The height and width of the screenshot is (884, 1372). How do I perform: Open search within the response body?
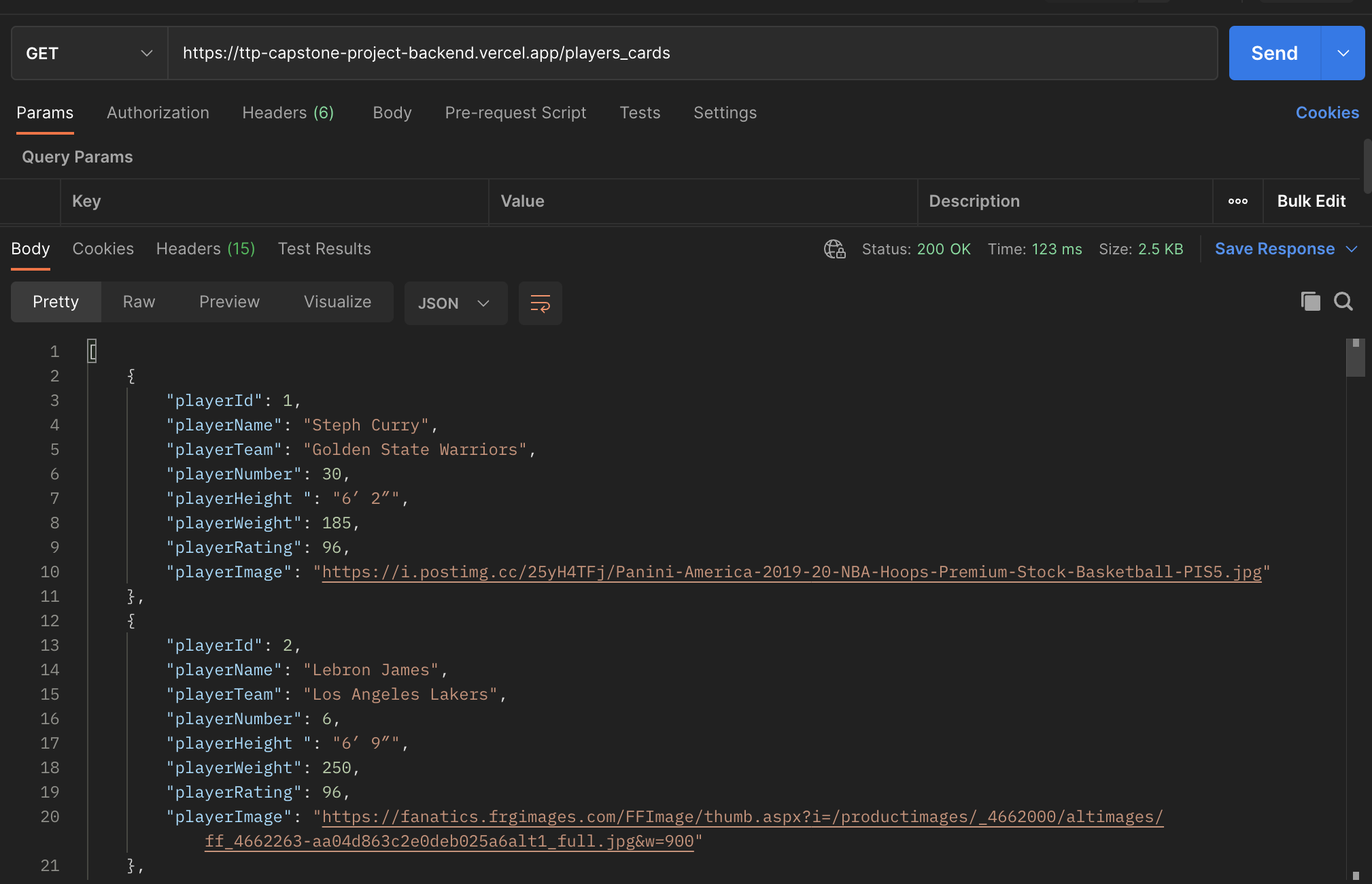coord(1343,301)
